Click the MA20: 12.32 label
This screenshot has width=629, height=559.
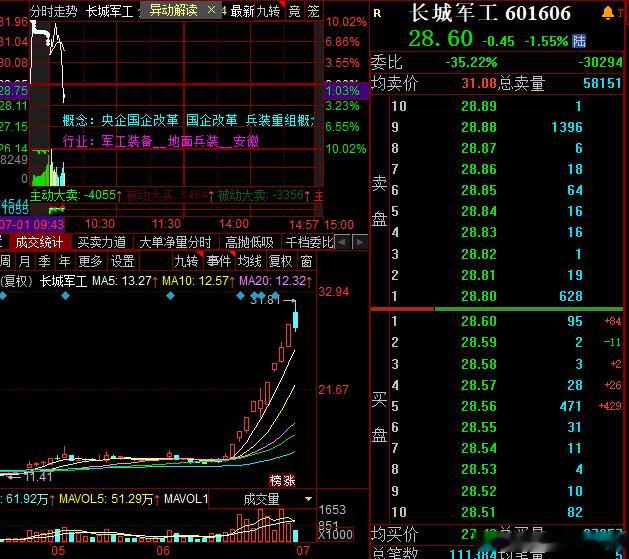click(273, 281)
